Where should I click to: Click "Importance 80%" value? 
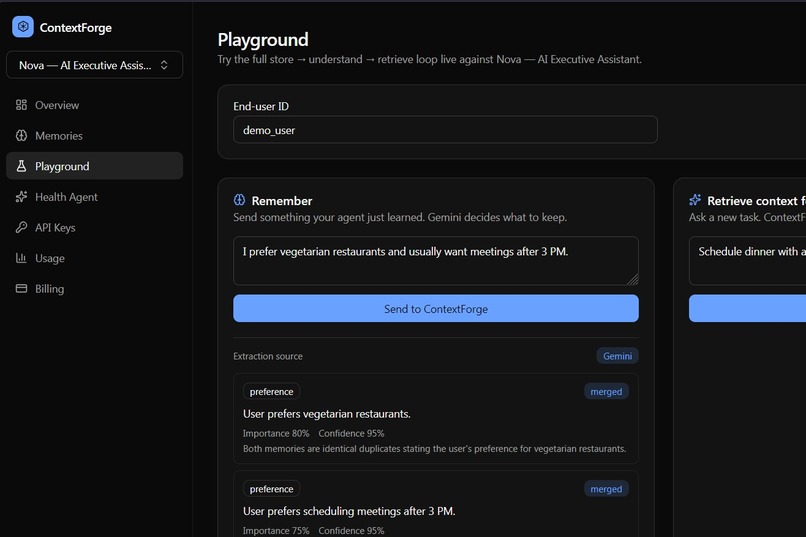point(276,433)
